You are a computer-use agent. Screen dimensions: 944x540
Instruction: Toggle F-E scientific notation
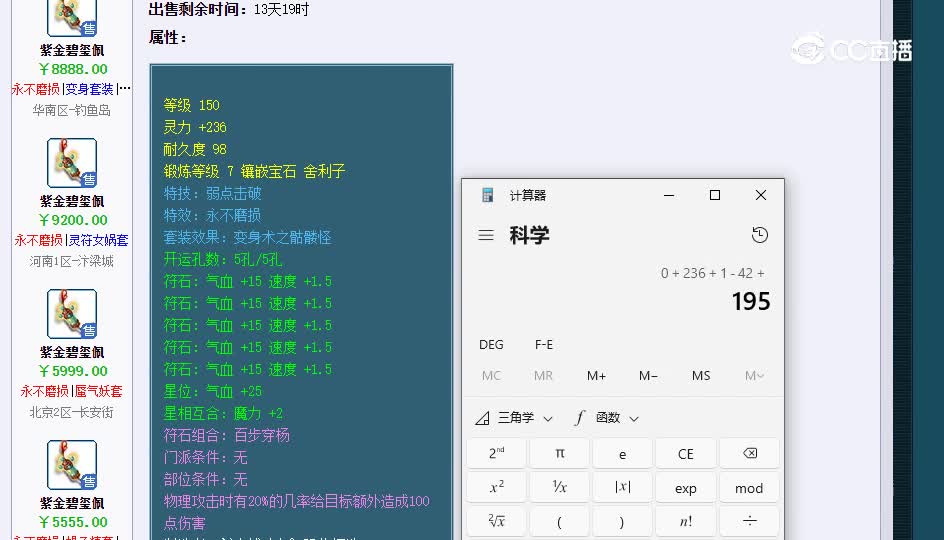tap(544, 344)
